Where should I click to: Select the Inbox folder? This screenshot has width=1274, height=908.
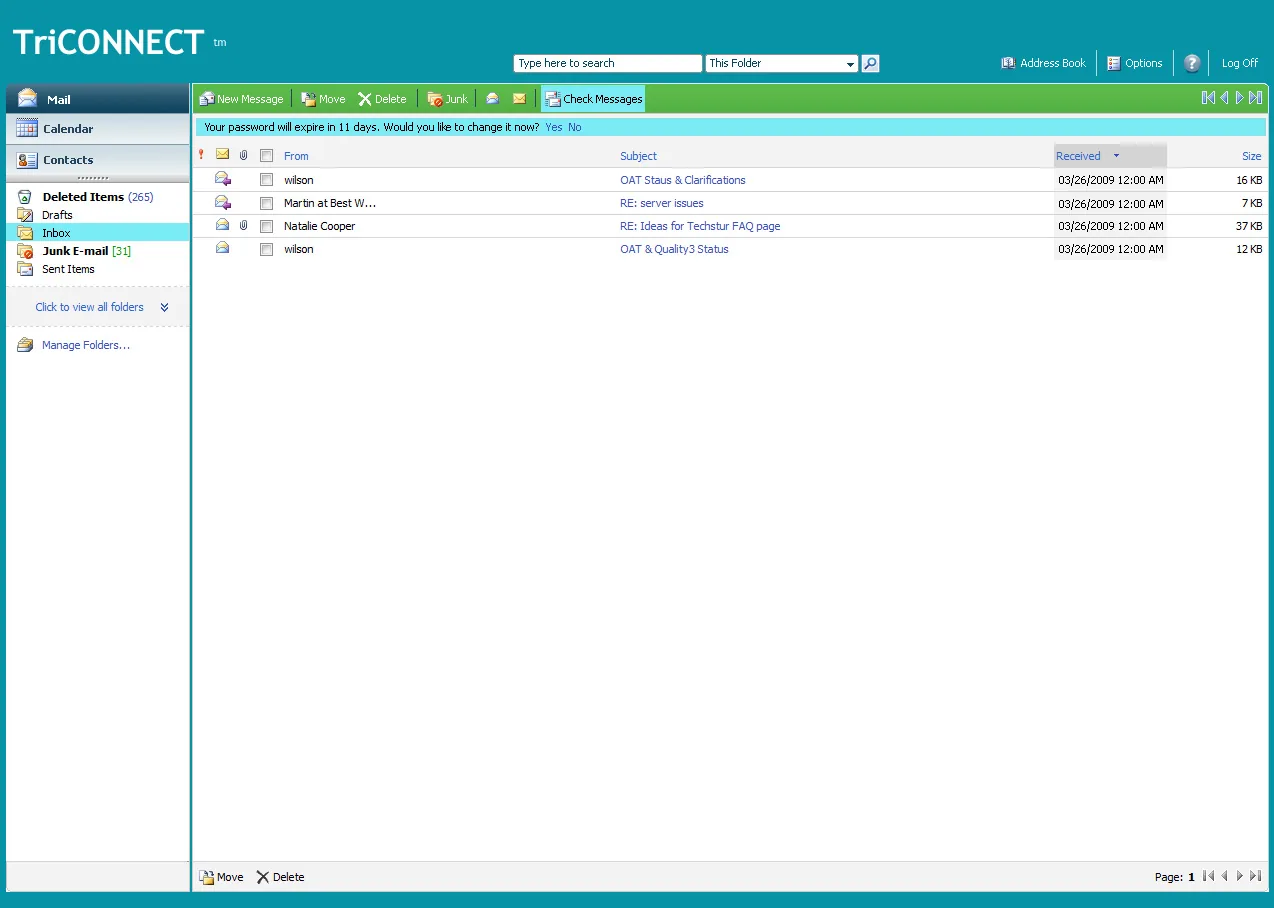click(x=98, y=233)
